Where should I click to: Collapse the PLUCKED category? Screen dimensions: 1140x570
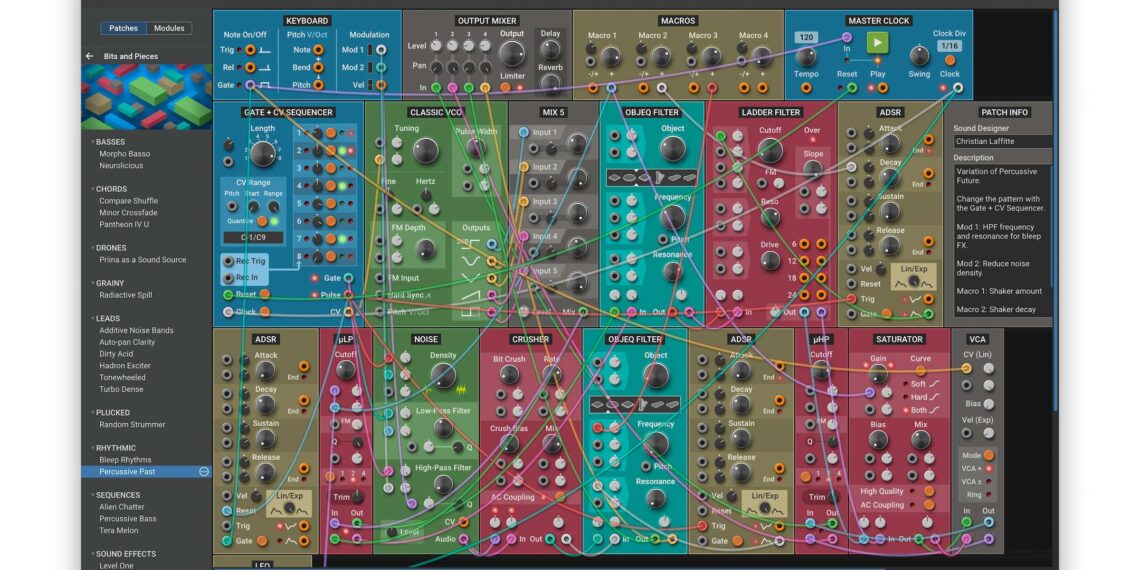[x=92, y=413]
